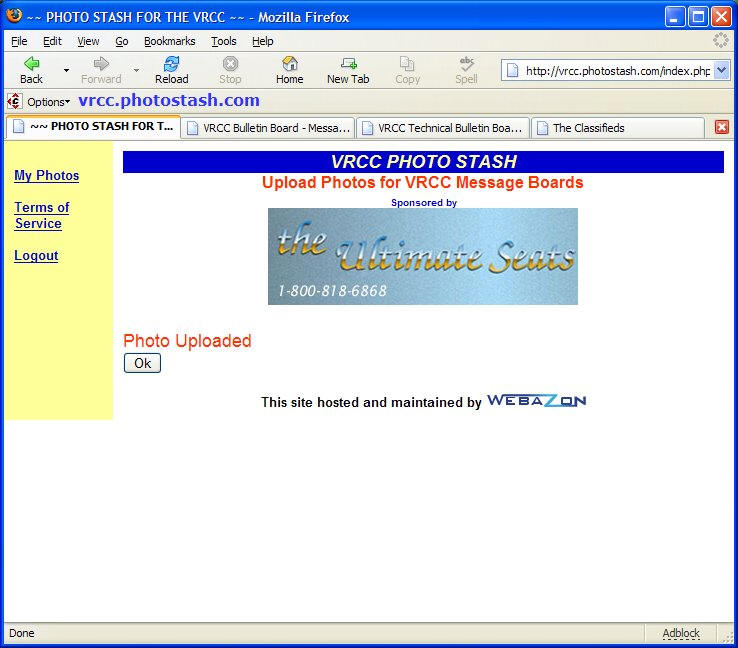Image resolution: width=738 pixels, height=648 pixels.
Task: Click the page icon in the URL bar
Action: click(x=513, y=71)
